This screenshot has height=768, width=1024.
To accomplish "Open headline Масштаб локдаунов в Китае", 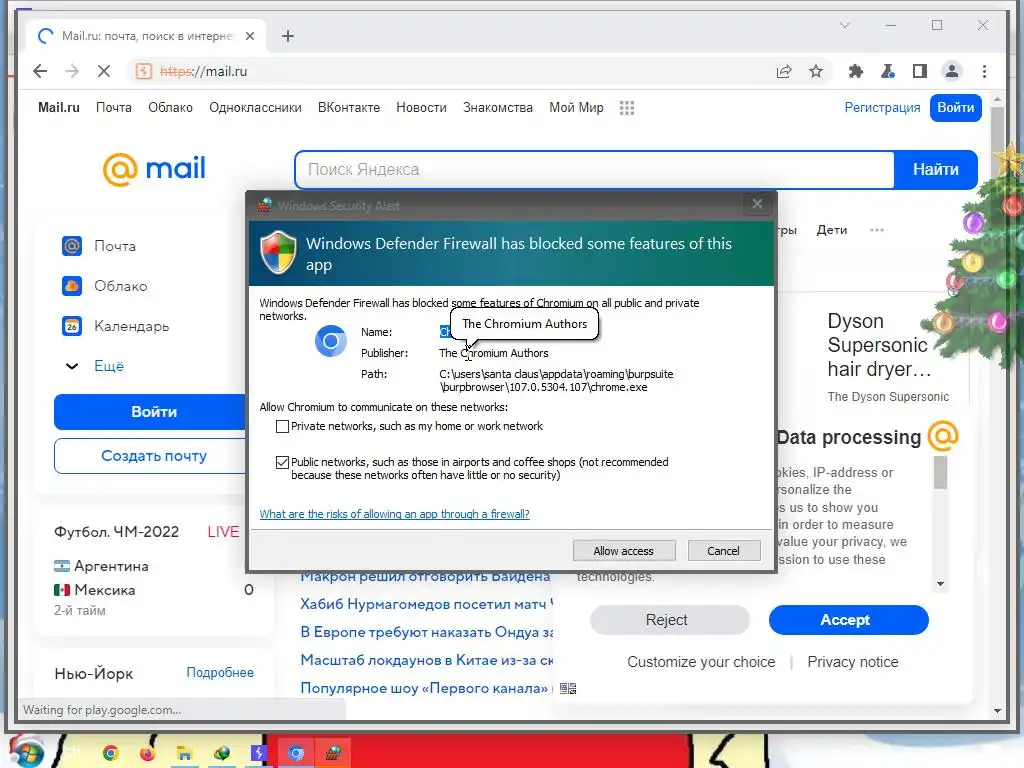I will coord(426,660).
